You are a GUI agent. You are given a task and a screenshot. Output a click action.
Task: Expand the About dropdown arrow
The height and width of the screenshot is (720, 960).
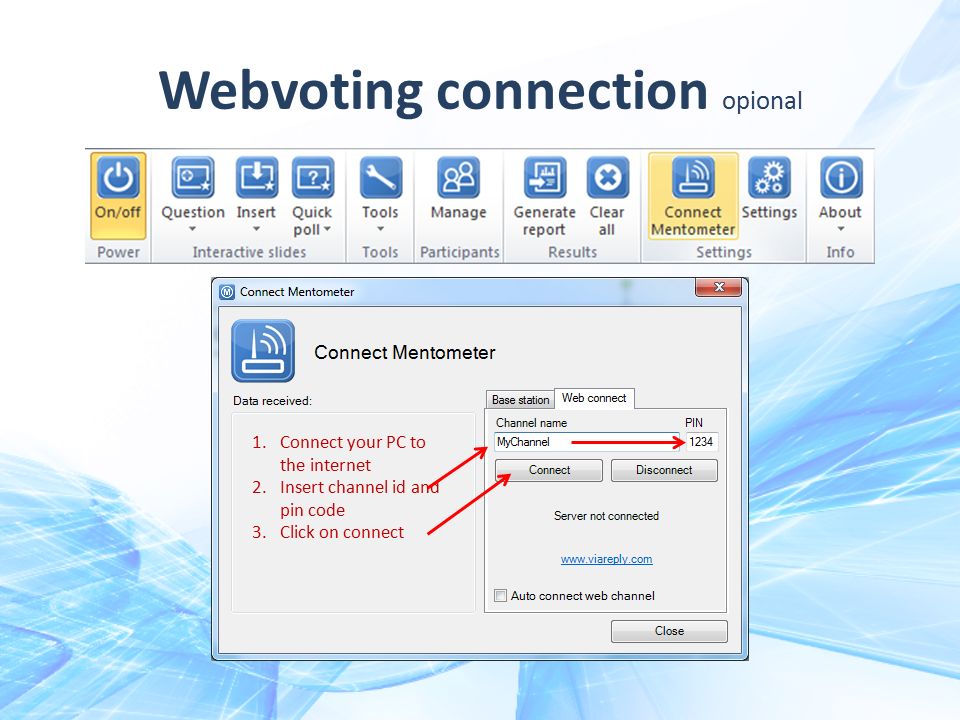tap(841, 229)
